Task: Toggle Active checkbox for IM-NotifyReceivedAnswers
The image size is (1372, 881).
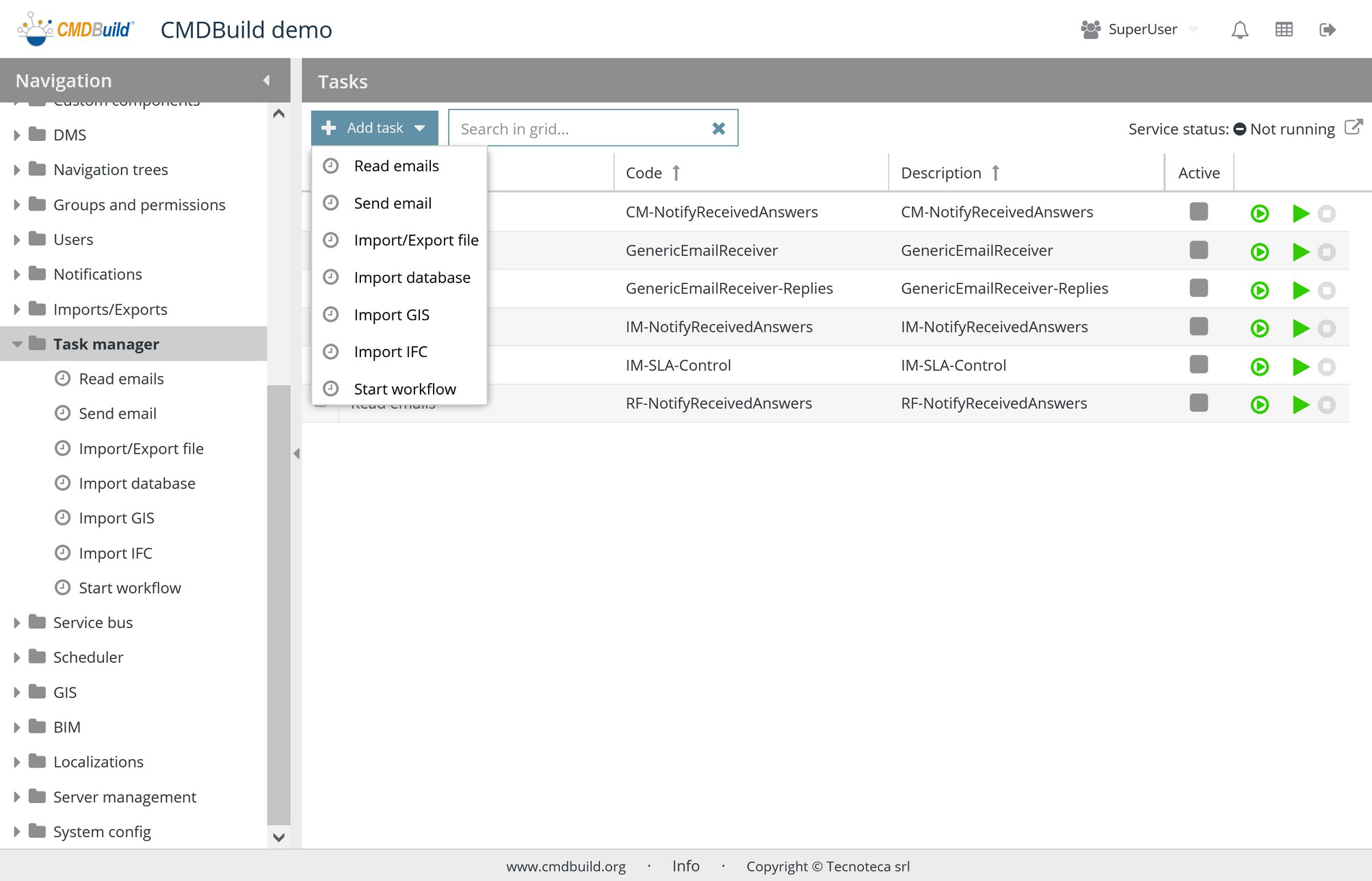Action: tap(1198, 327)
